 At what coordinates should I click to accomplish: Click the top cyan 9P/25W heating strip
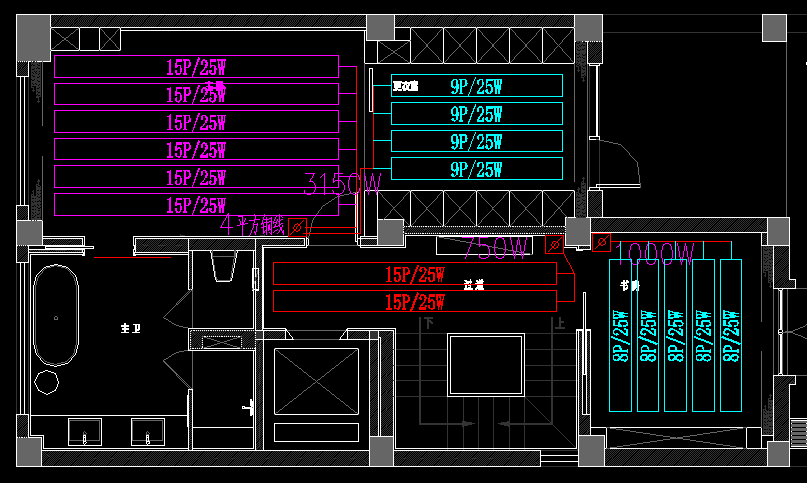(476, 86)
